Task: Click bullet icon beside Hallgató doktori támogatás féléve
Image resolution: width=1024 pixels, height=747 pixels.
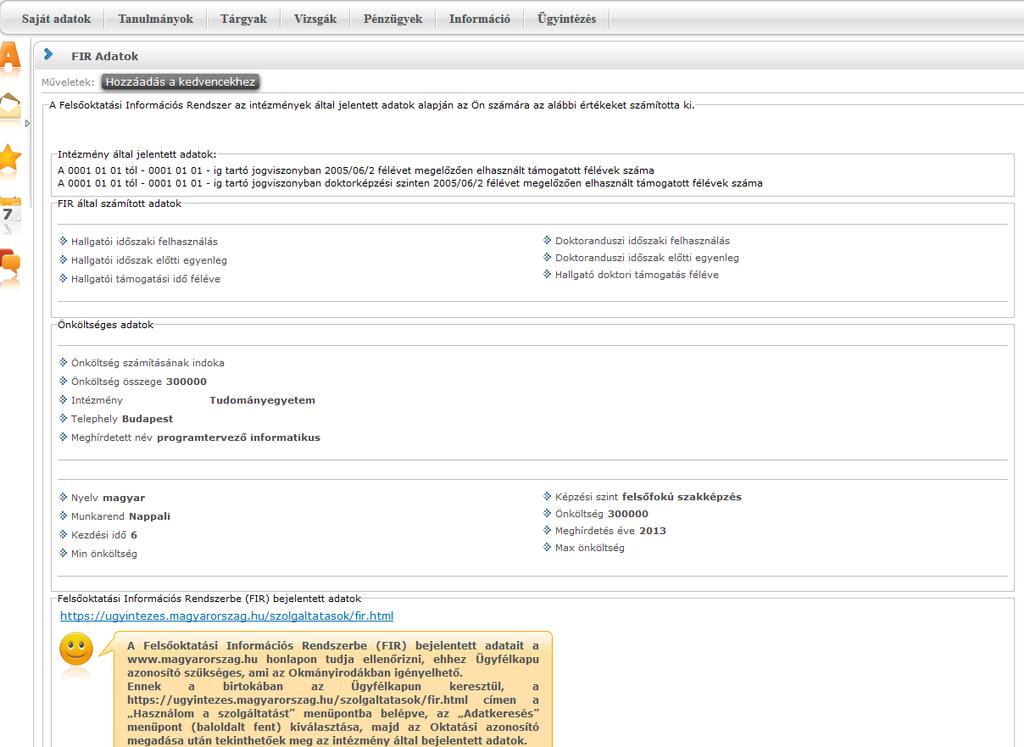Action: coord(547,274)
